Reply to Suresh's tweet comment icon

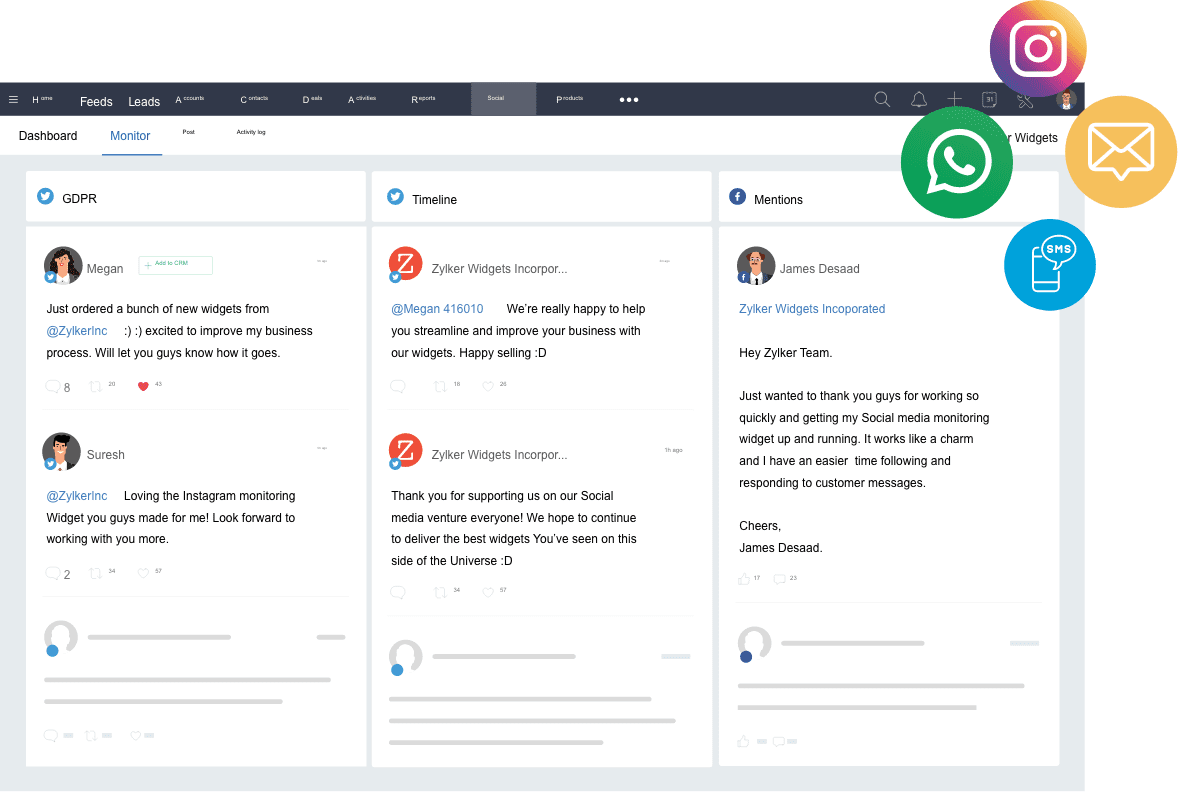[53, 573]
